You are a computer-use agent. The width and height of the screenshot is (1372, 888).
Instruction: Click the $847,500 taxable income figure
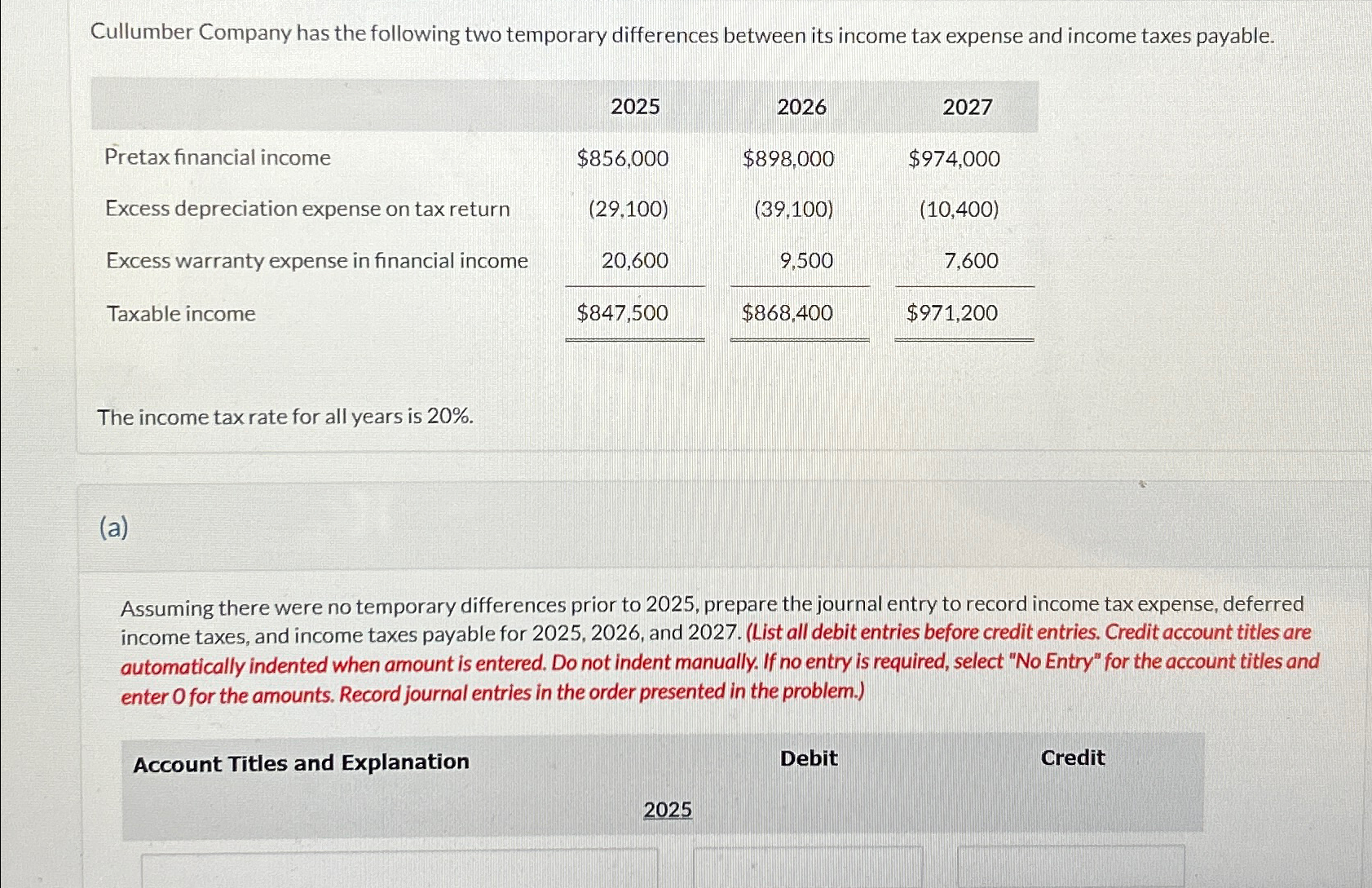(x=624, y=313)
